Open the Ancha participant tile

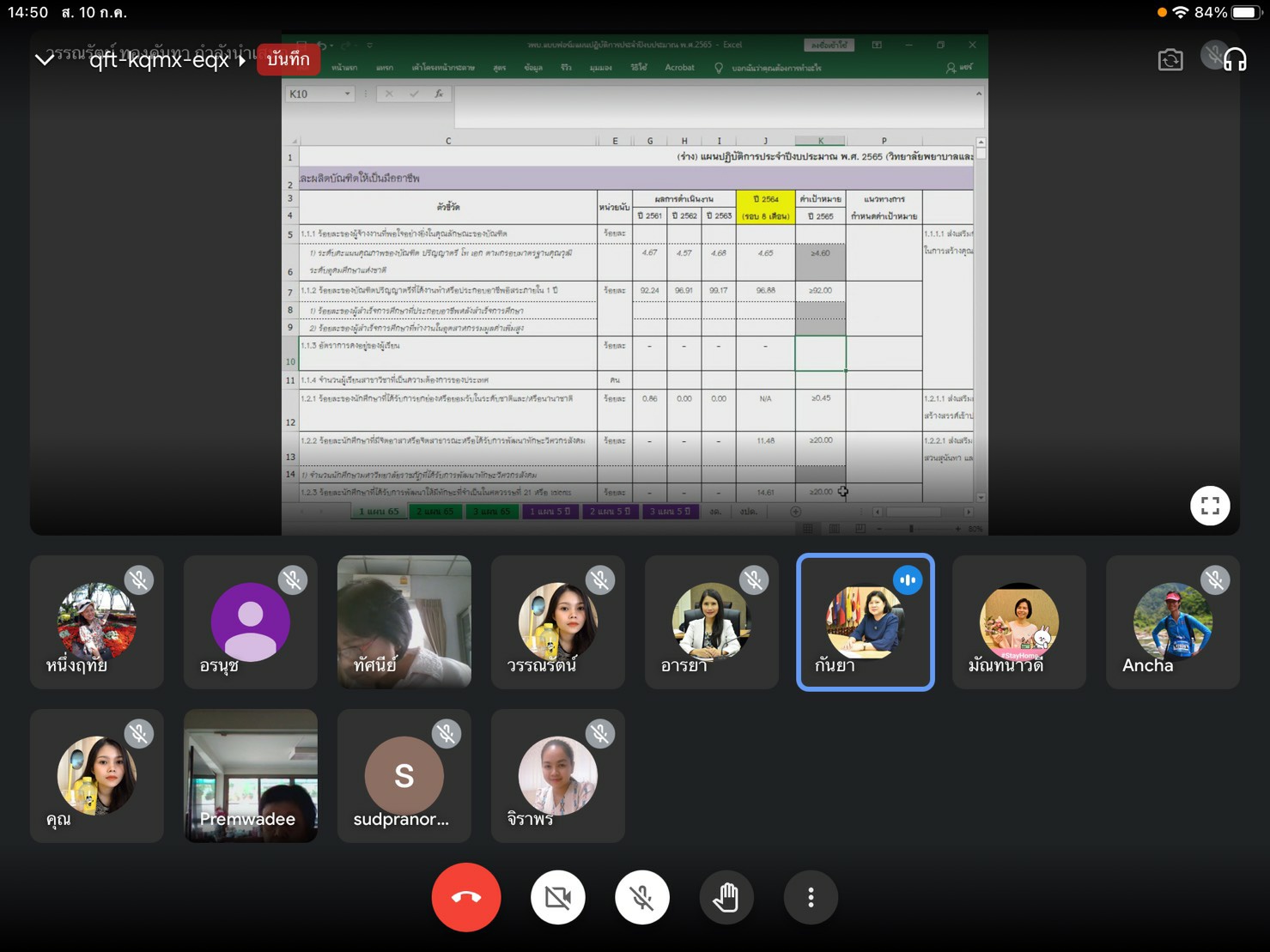[x=1172, y=622]
